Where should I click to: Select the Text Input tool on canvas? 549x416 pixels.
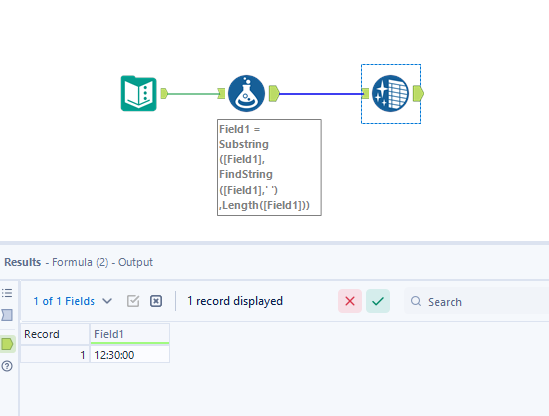click(x=139, y=93)
